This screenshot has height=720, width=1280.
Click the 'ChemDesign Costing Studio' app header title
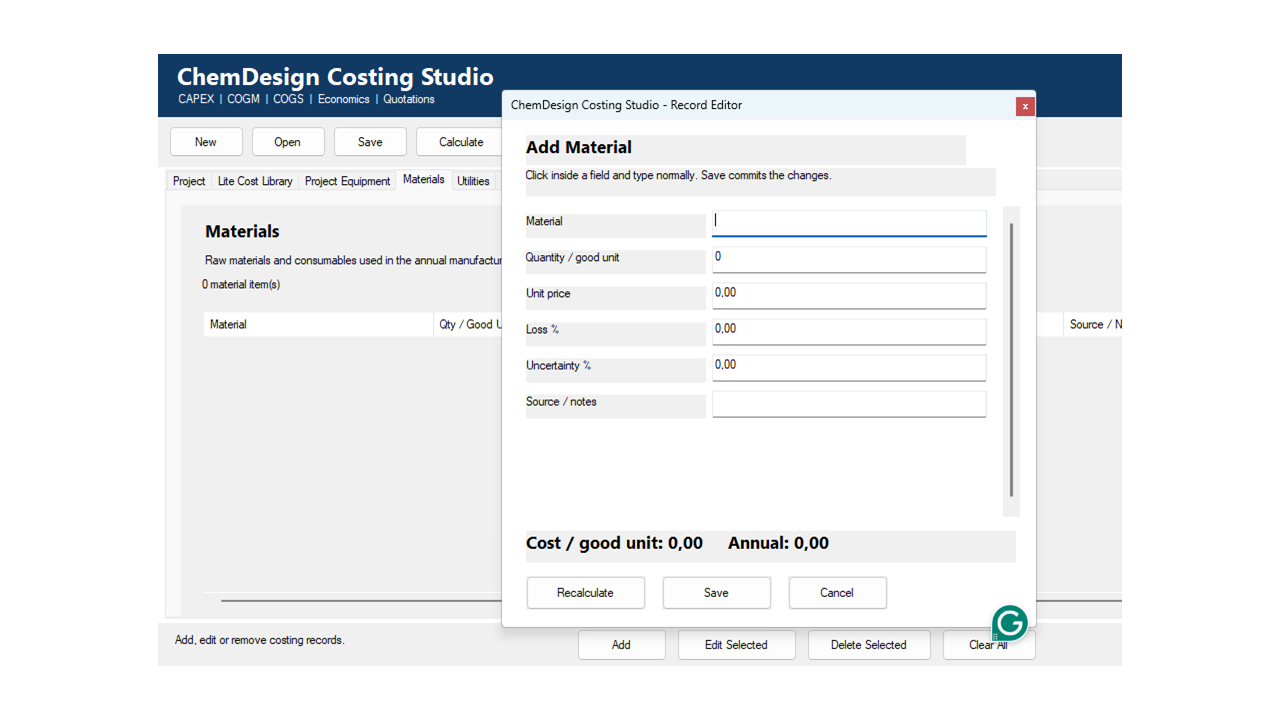coord(335,77)
